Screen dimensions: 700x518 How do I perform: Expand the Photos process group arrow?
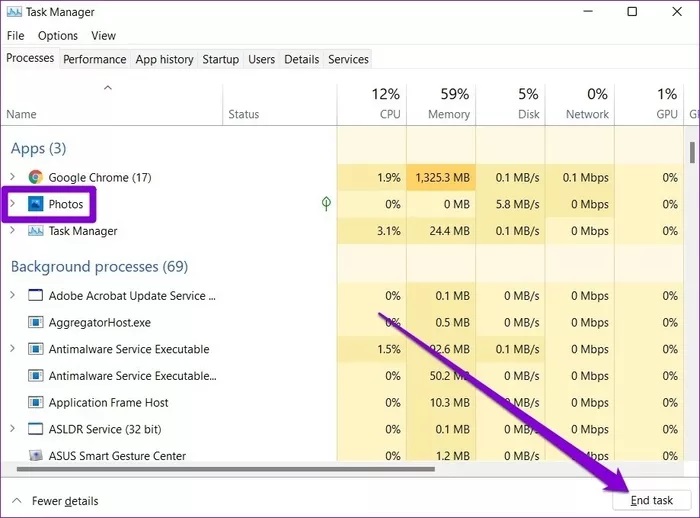pos(12,204)
